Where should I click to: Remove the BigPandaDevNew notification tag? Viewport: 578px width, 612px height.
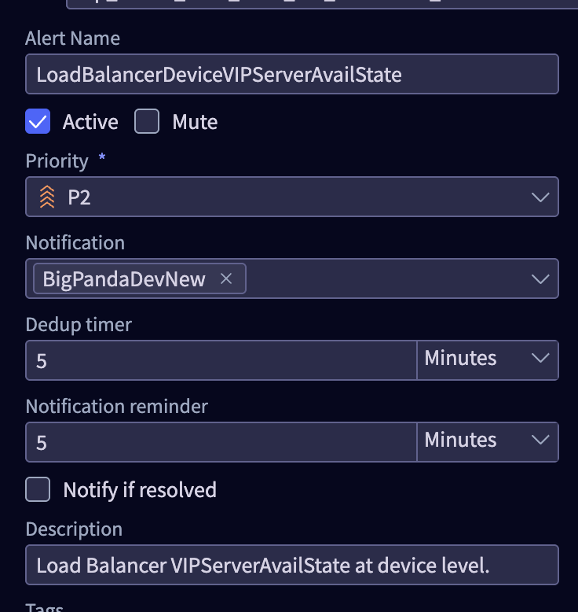pyautogui.click(x=226, y=279)
